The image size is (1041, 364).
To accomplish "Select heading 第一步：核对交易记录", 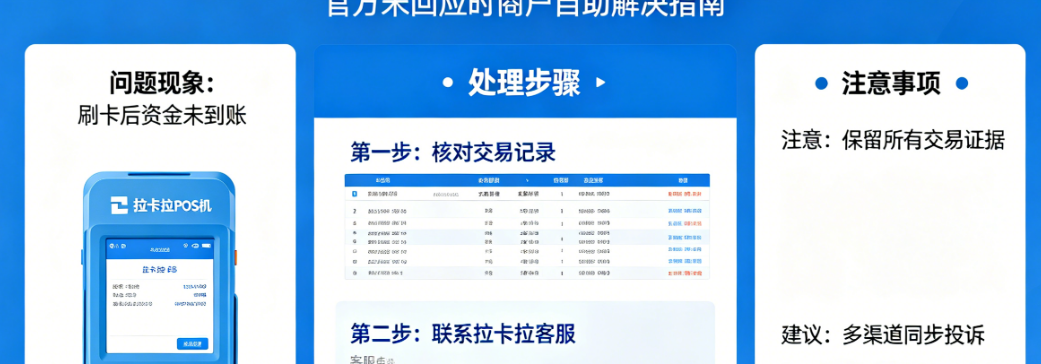I will 453,153.
